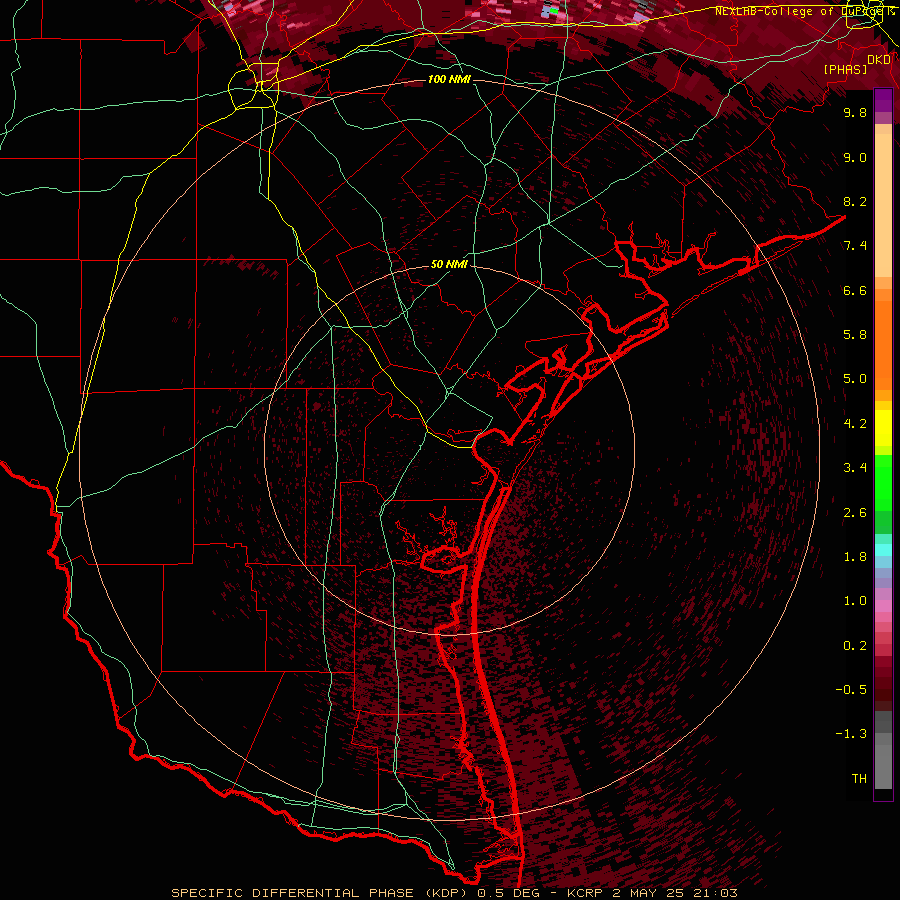The height and width of the screenshot is (900, 900).
Task: Click the 7.4 value on the color scale
Action: pos(855,246)
